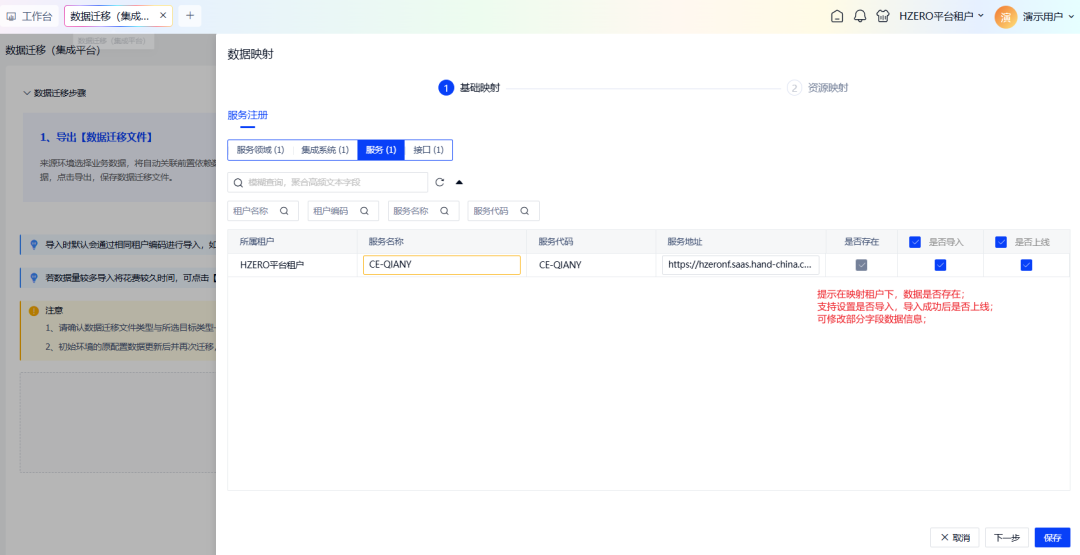Click 服务名称 filter field
Screen dimensions: 1080x555
(x=424, y=211)
